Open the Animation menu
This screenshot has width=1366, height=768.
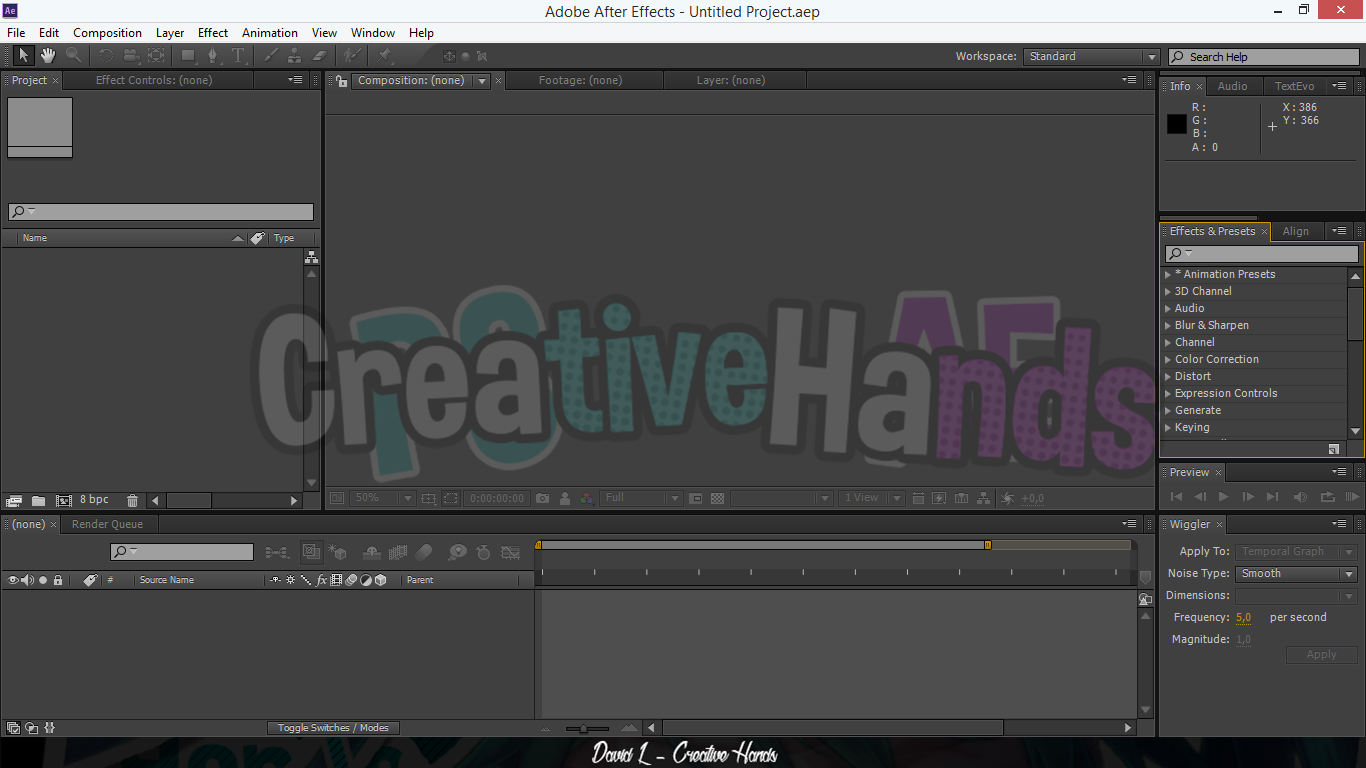pos(270,33)
